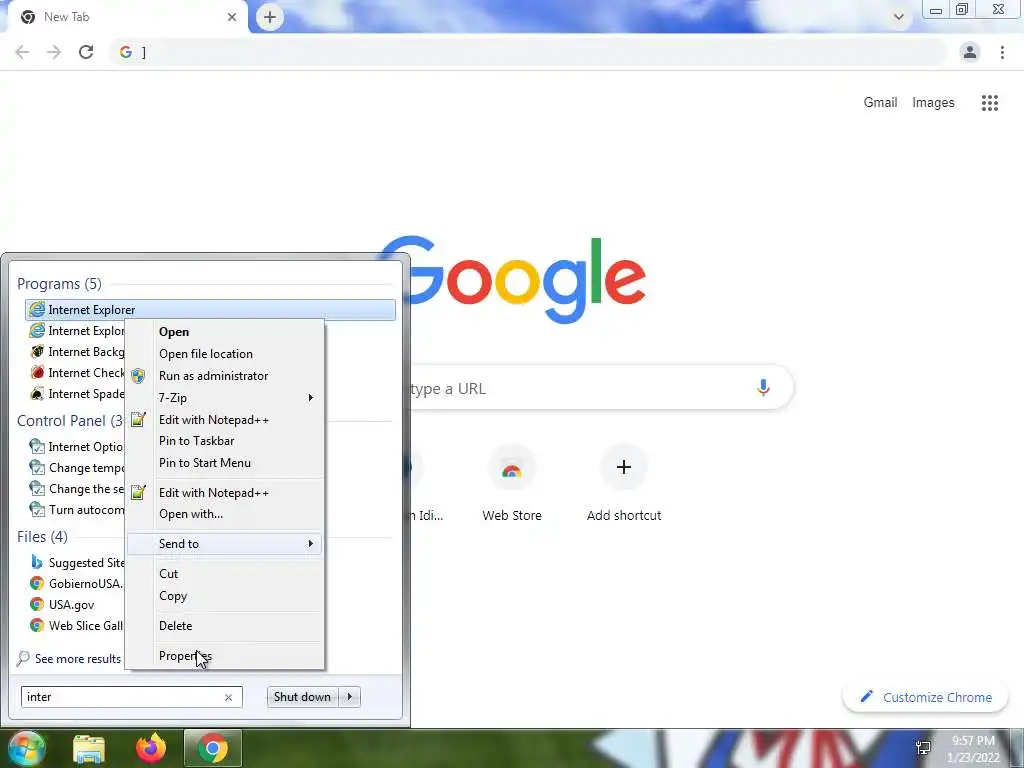Screen dimensions: 1024x768
Task: Choose Pin to Taskbar
Action: coord(225,441)
